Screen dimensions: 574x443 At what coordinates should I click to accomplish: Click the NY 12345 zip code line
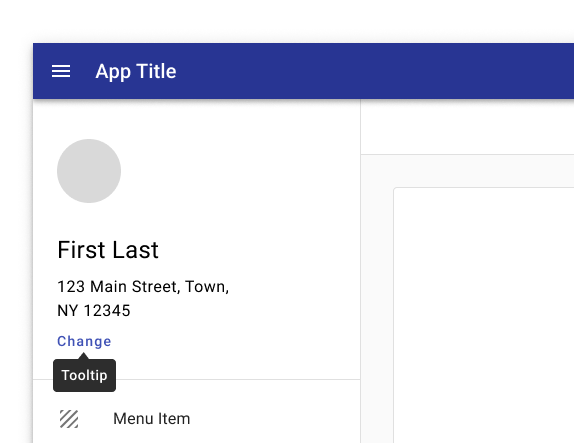click(x=94, y=311)
